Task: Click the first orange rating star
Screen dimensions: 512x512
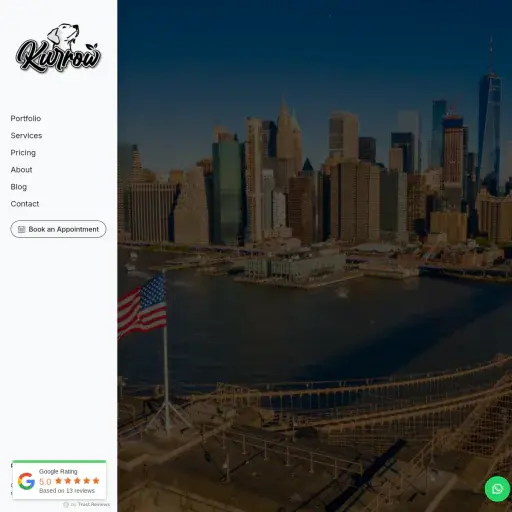Action: point(59,481)
